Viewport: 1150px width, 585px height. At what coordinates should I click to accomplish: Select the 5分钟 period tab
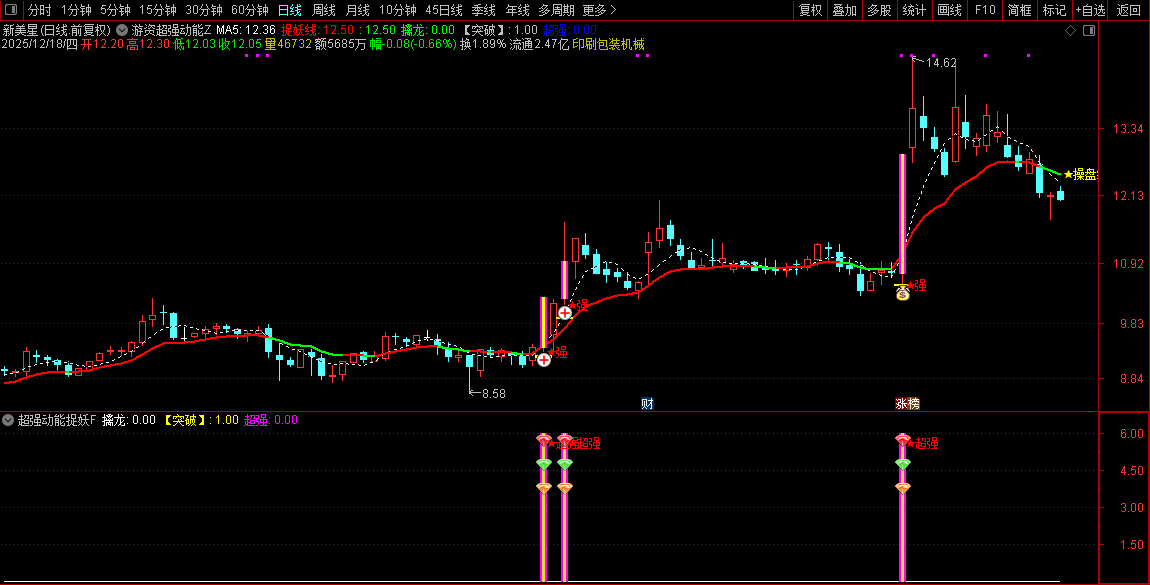(115, 10)
